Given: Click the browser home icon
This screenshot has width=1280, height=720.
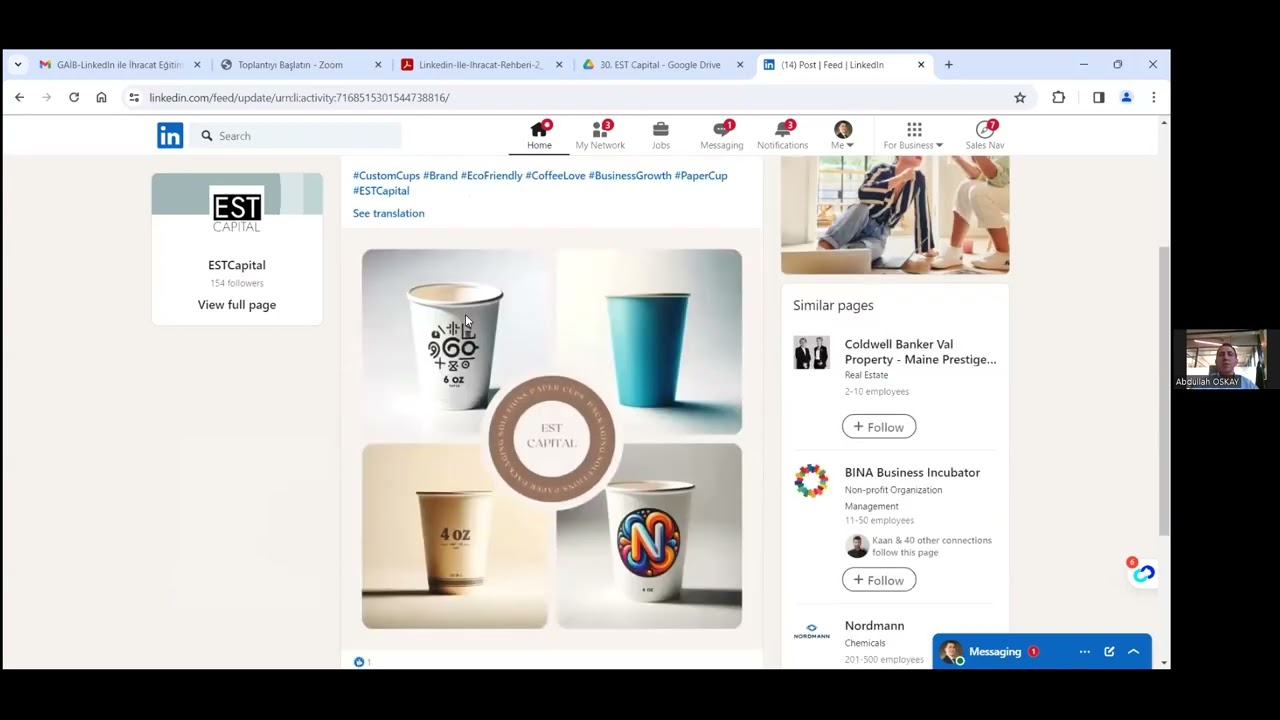Looking at the screenshot, I should click(x=101, y=97).
